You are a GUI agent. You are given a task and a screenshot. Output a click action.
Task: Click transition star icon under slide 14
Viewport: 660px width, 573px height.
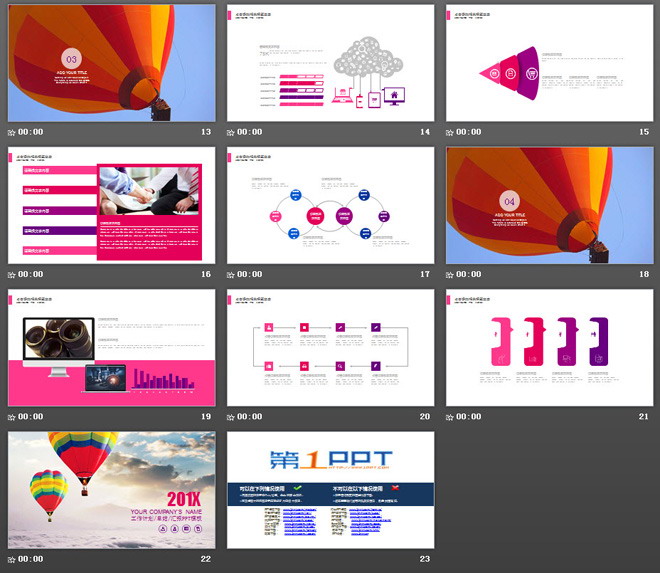(231, 133)
